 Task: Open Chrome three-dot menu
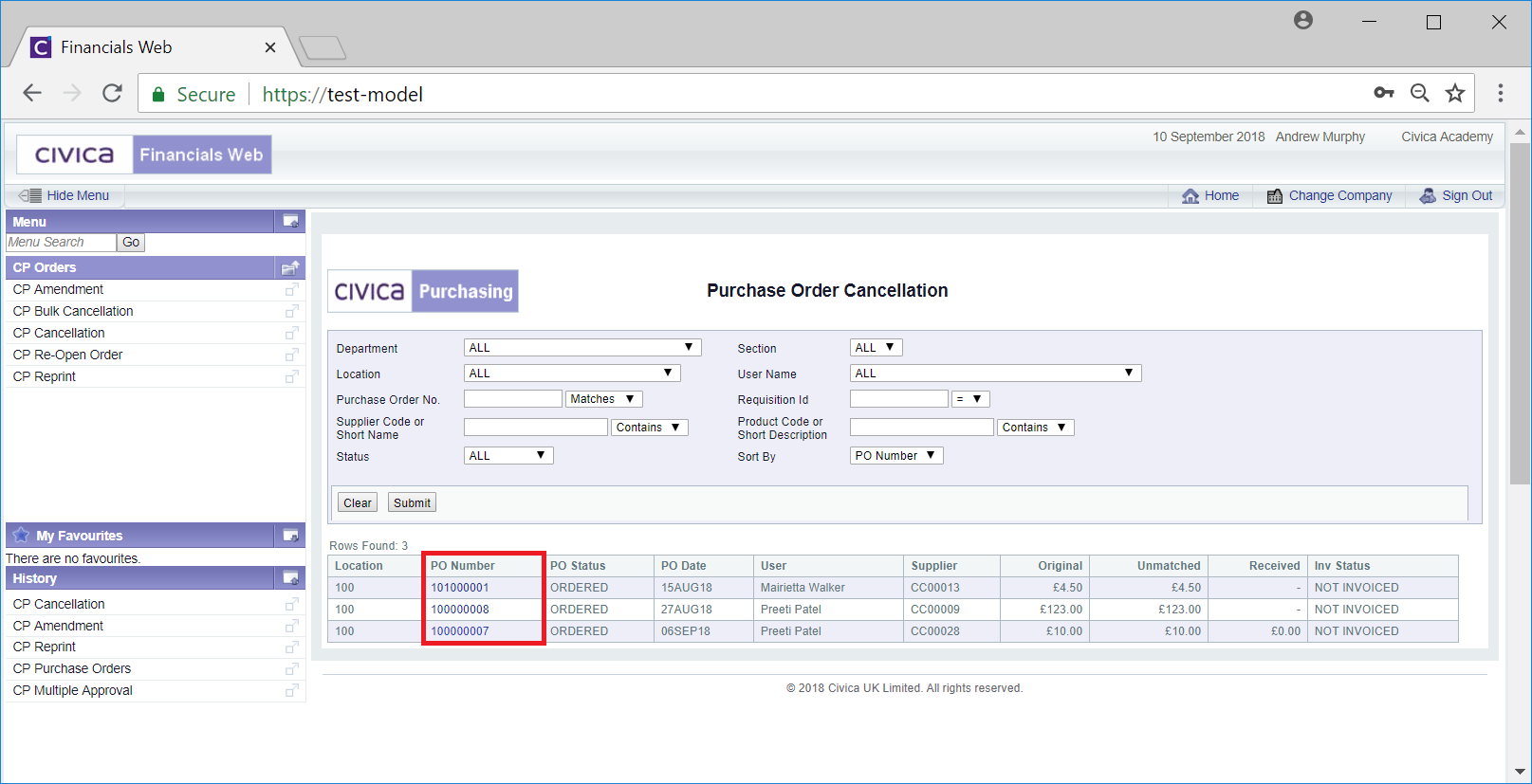[x=1500, y=93]
